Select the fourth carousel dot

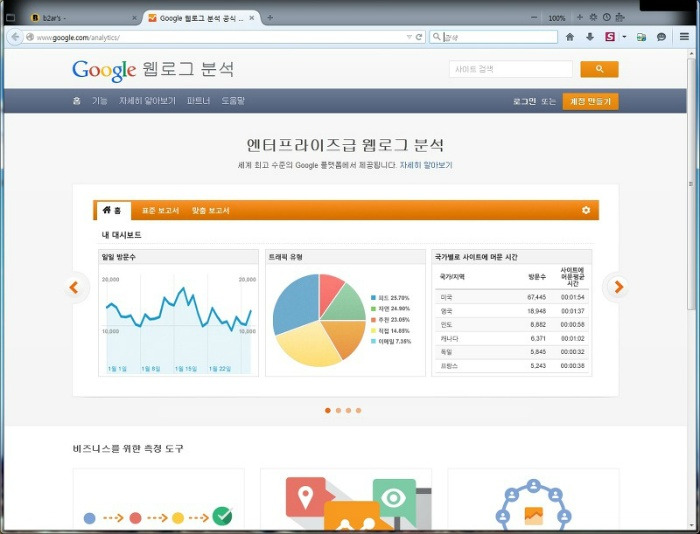(358, 410)
